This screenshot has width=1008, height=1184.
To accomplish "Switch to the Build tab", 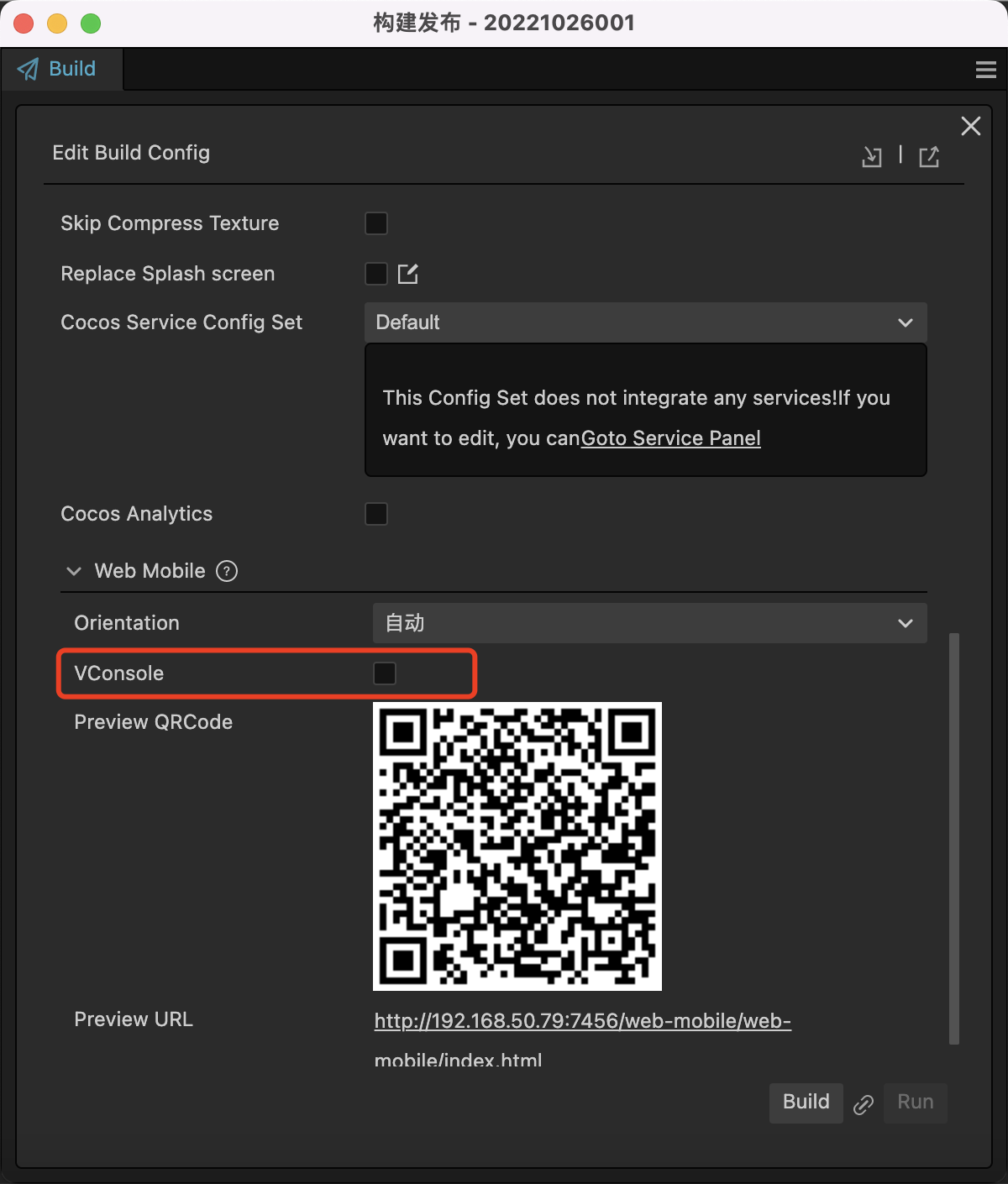I will coord(61,69).
